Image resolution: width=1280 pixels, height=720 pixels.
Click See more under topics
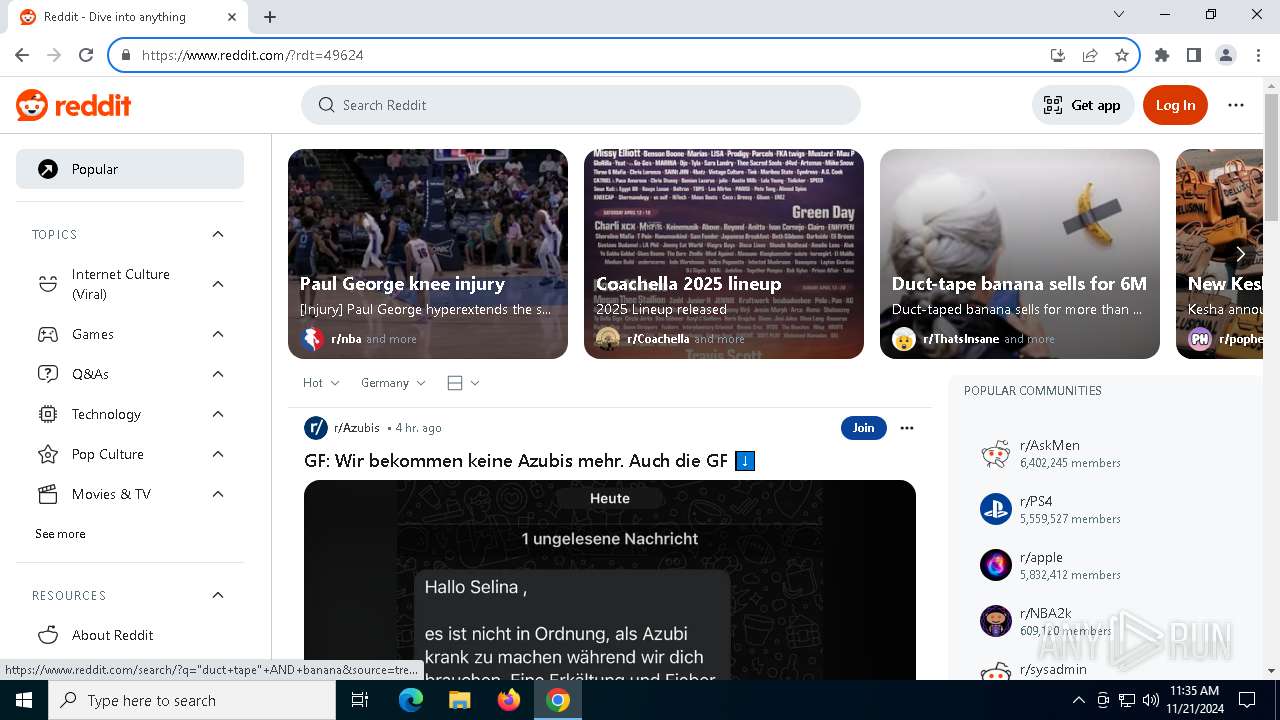(60, 534)
